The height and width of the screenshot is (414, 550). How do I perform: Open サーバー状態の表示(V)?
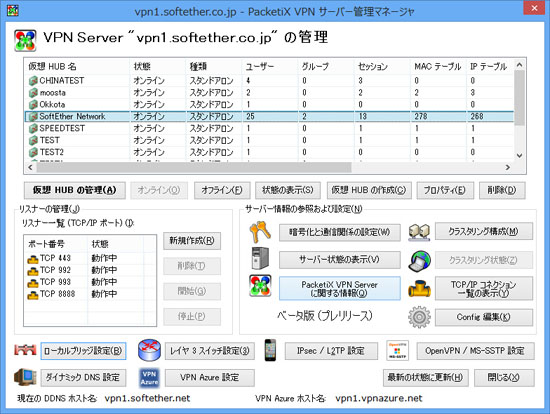[x=340, y=260]
